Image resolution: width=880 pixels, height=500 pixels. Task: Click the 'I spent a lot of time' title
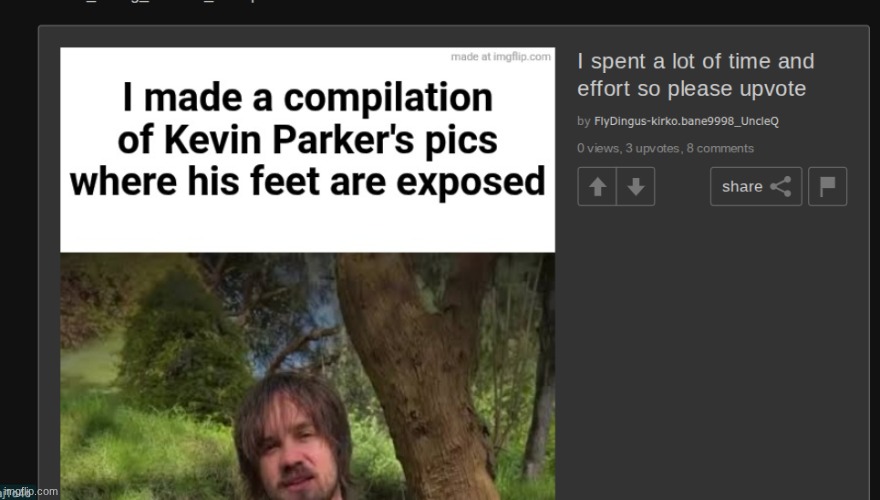tap(695, 75)
